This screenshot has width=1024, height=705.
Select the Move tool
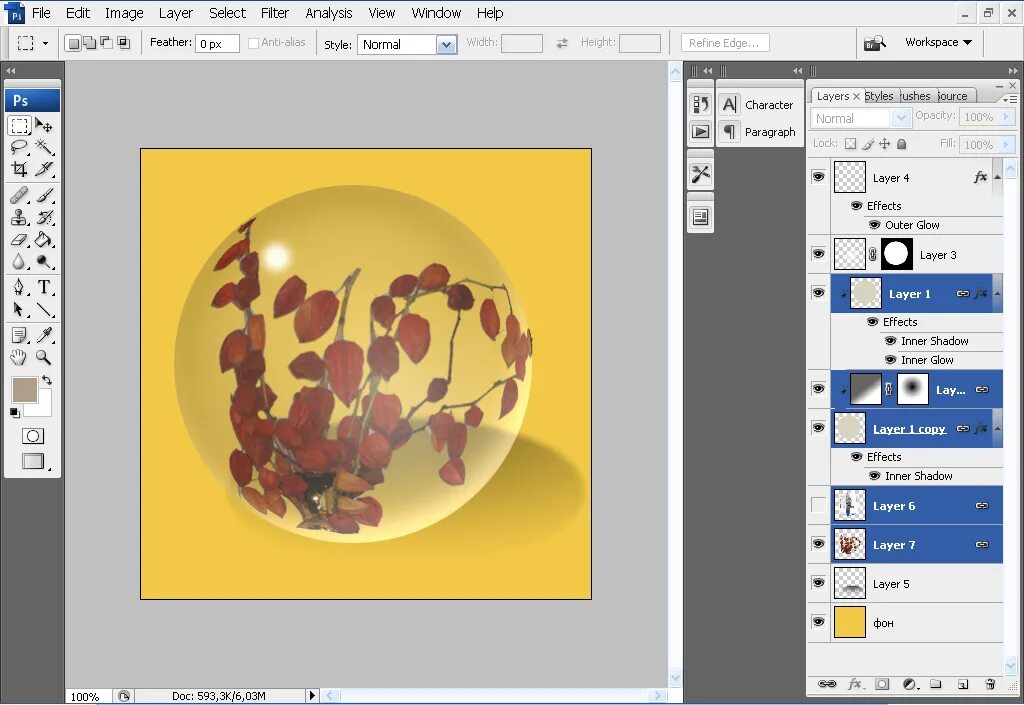(x=44, y=125)
